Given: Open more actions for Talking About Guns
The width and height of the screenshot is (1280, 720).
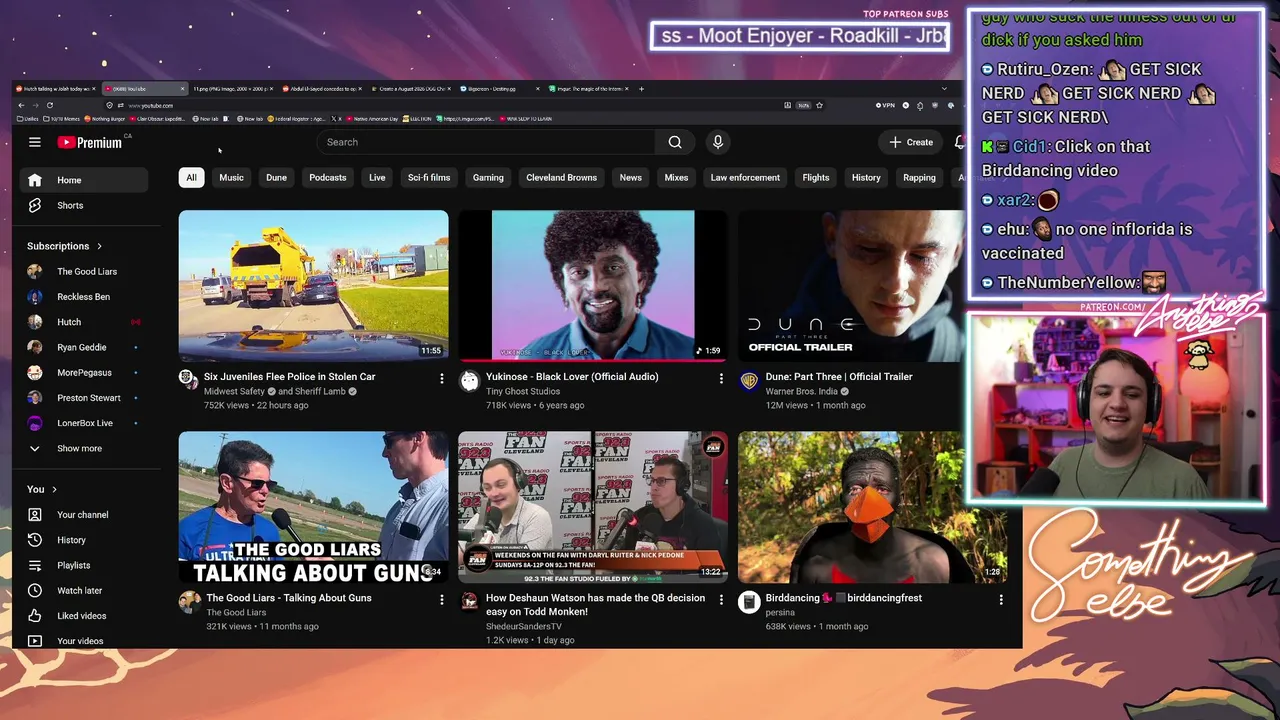Looking at the screenshot, I should point(441,599).
